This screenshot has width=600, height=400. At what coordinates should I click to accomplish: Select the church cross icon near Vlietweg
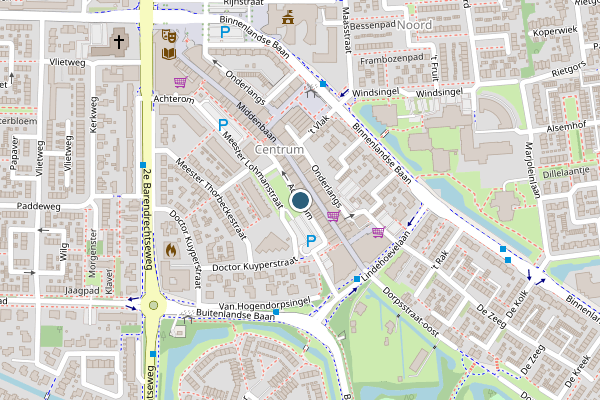pos(119,42)
